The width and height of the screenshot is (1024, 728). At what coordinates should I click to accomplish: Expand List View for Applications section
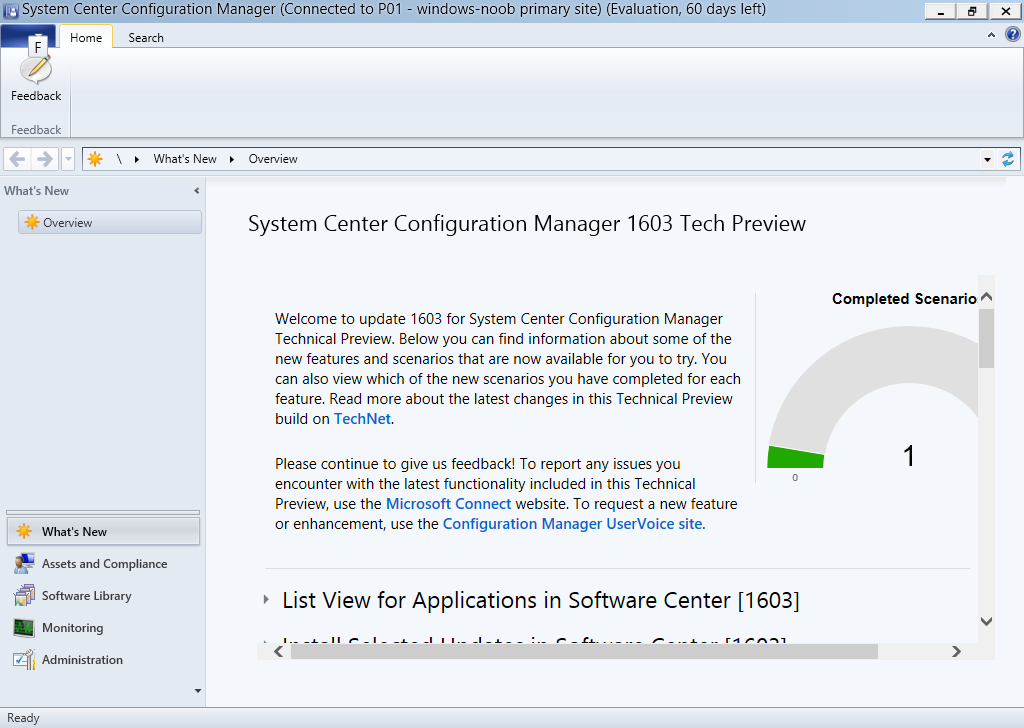[x=266, y=599]
